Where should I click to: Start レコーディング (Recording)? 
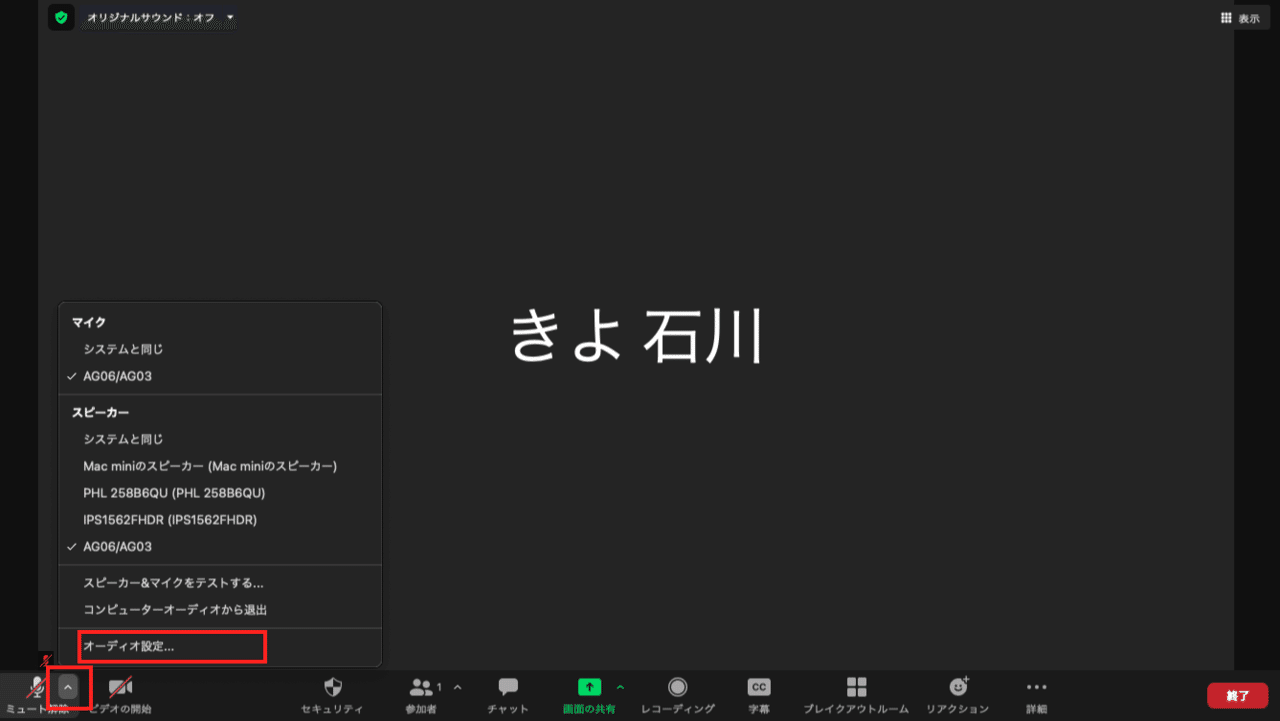(x=678, y=693)
